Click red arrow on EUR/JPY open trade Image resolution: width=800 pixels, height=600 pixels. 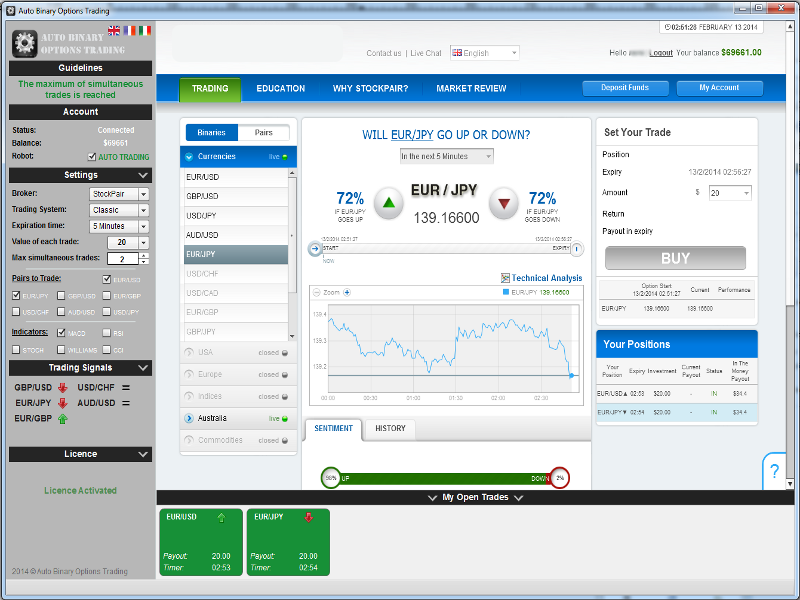[309, 517]
